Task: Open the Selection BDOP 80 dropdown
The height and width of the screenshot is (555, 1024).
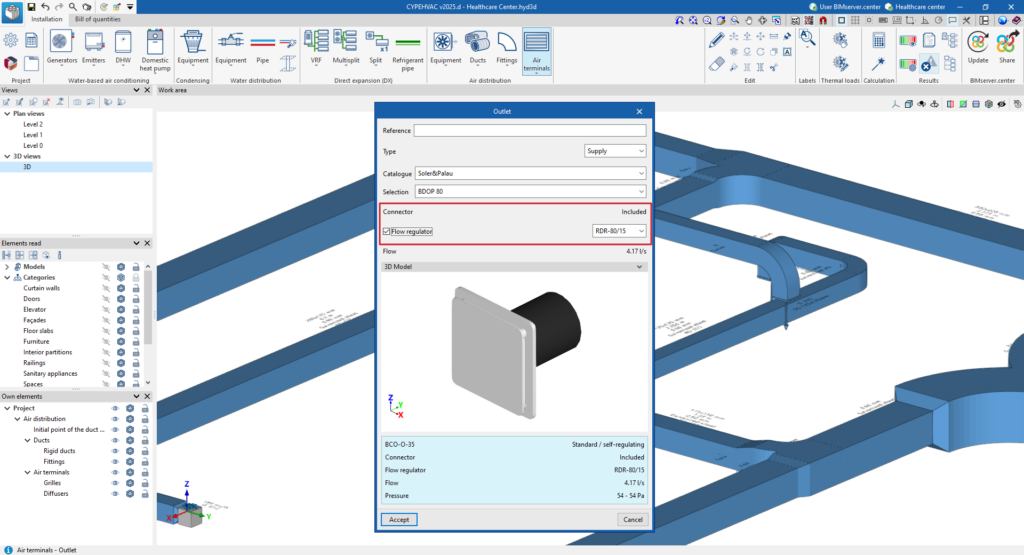Action: (530, 191)
